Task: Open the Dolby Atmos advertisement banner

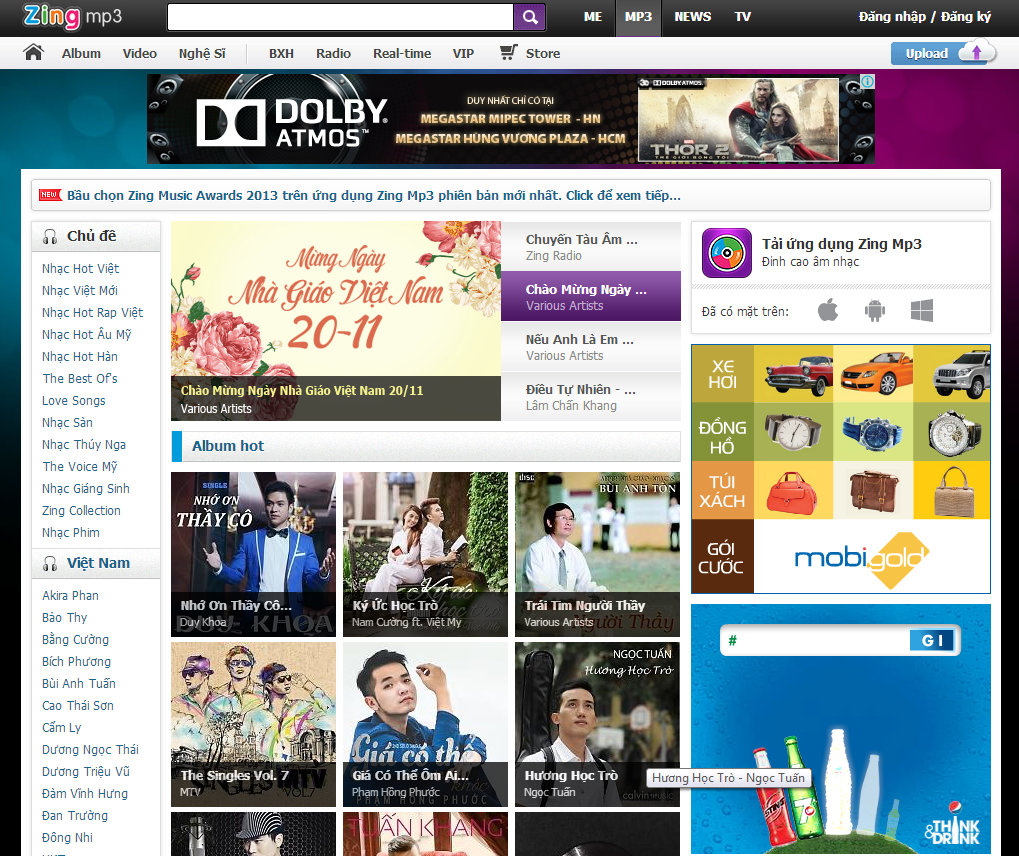Action: [511, 118]
